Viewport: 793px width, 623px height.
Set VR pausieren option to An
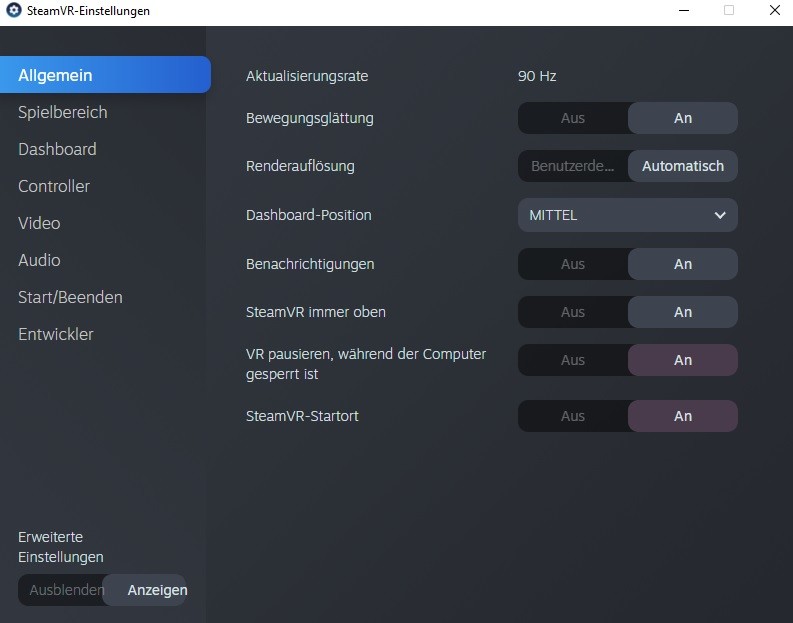(x=683, y=360)
